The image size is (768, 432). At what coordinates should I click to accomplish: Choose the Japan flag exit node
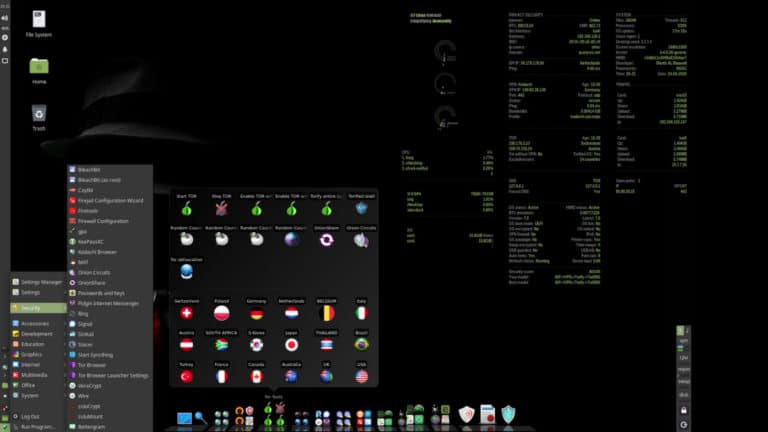[291, 344]
